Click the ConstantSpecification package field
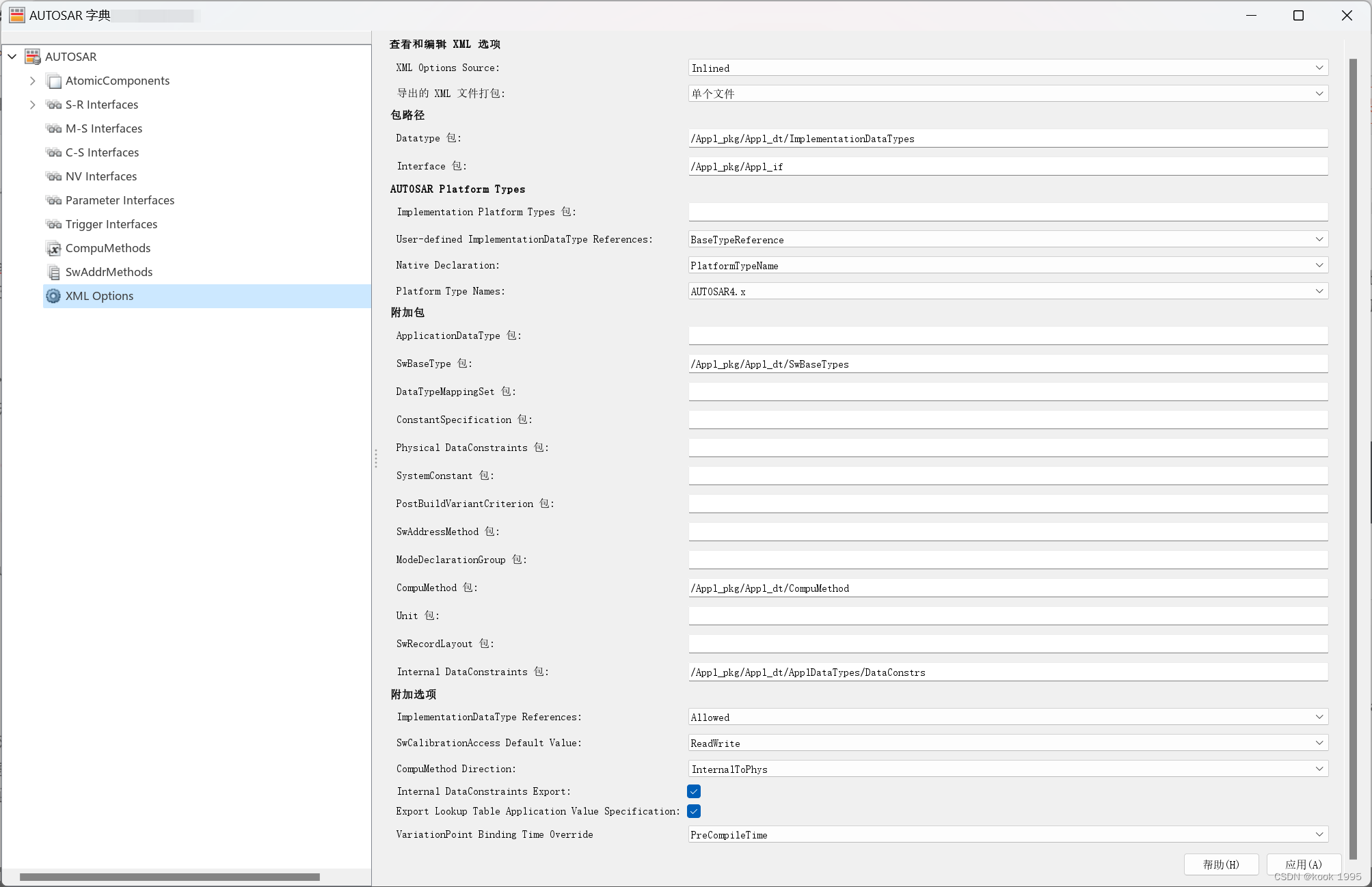Screen dimensions: 1372x887 coord(1008,420)
